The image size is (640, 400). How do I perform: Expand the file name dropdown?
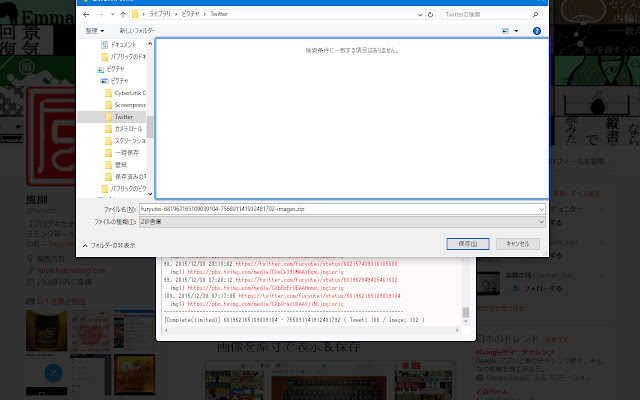(541, 208)
